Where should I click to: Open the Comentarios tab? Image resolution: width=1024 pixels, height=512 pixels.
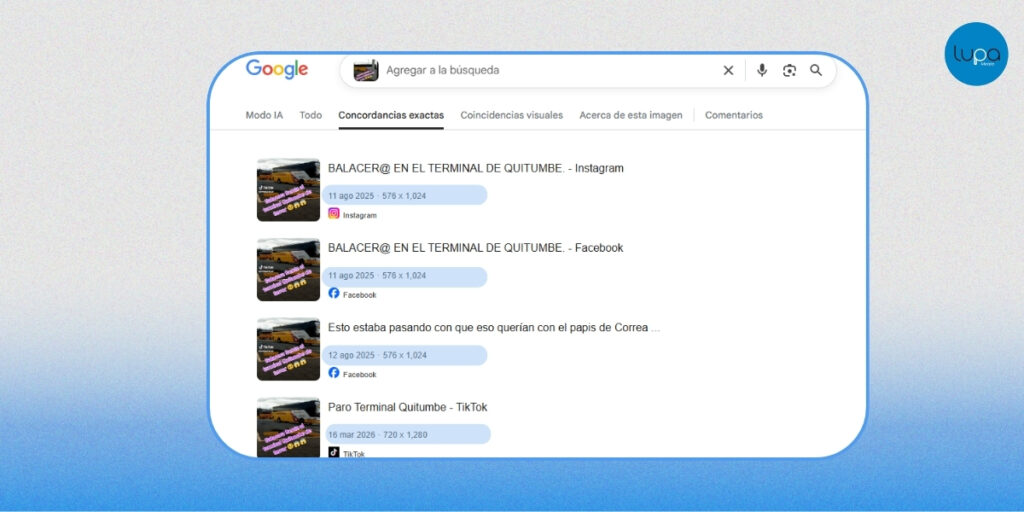coord(733,115)
